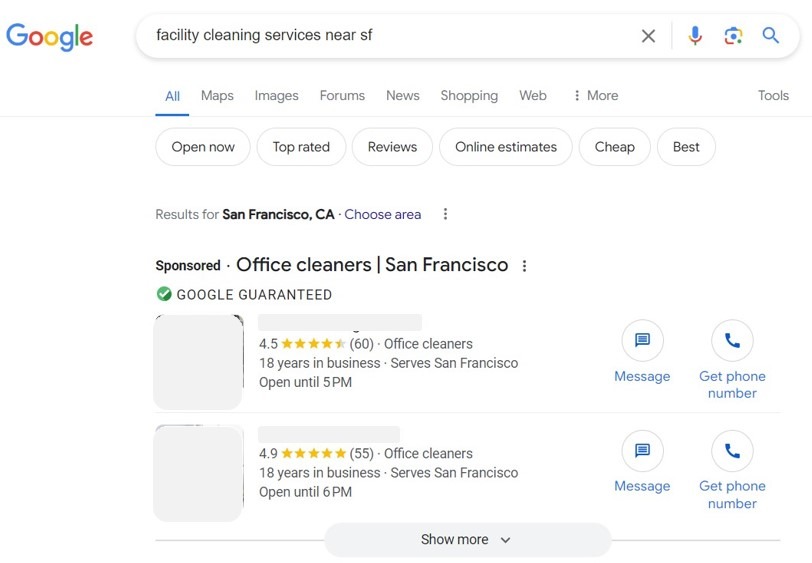
Task: Toggle the Online estimates filter chip
Action: tap(506, 147)
